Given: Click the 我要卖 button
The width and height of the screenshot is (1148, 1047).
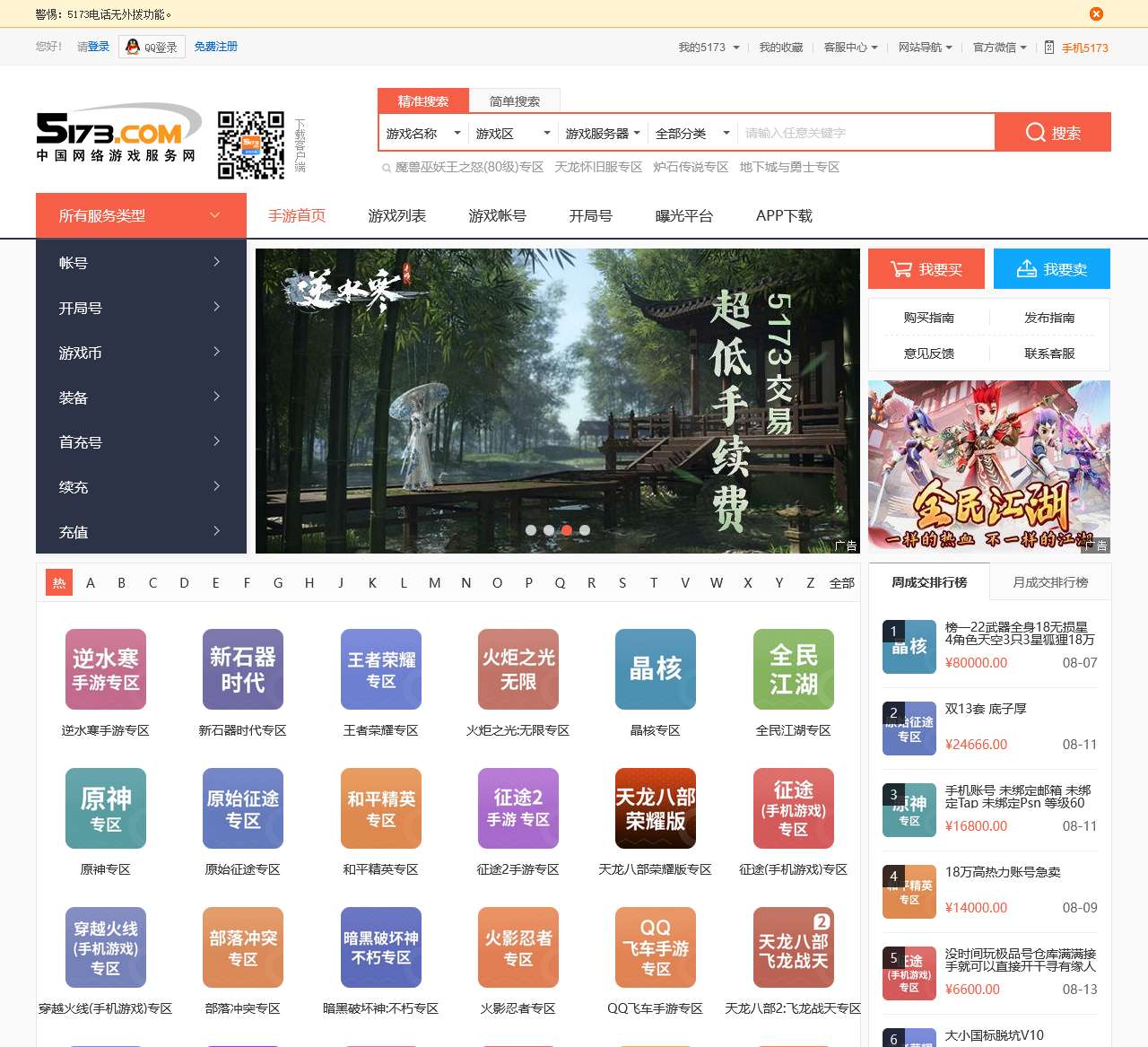Looking at the screenshot, I should point(1052,268).
